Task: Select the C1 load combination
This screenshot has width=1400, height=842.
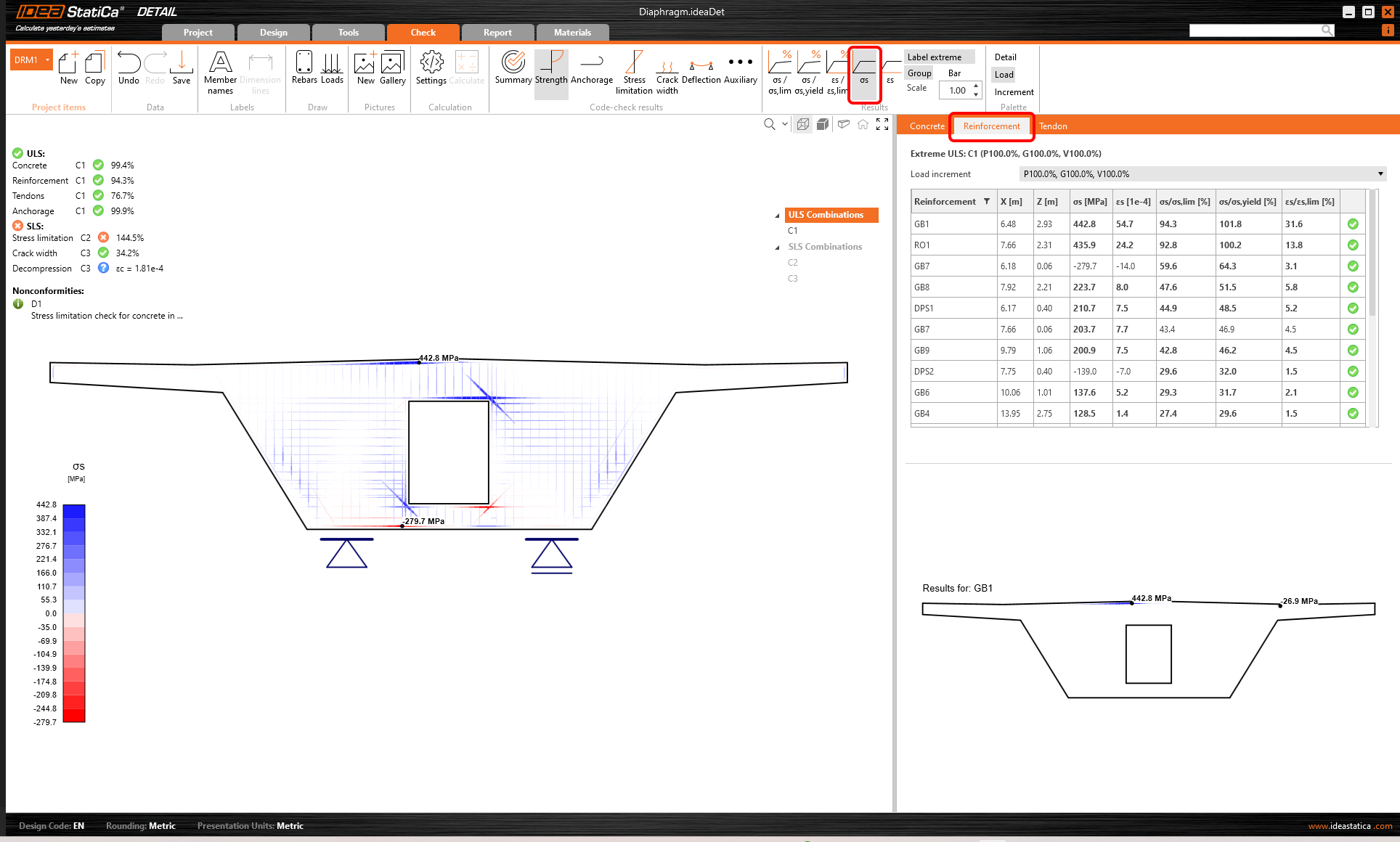Action: [x=792, y=231]
